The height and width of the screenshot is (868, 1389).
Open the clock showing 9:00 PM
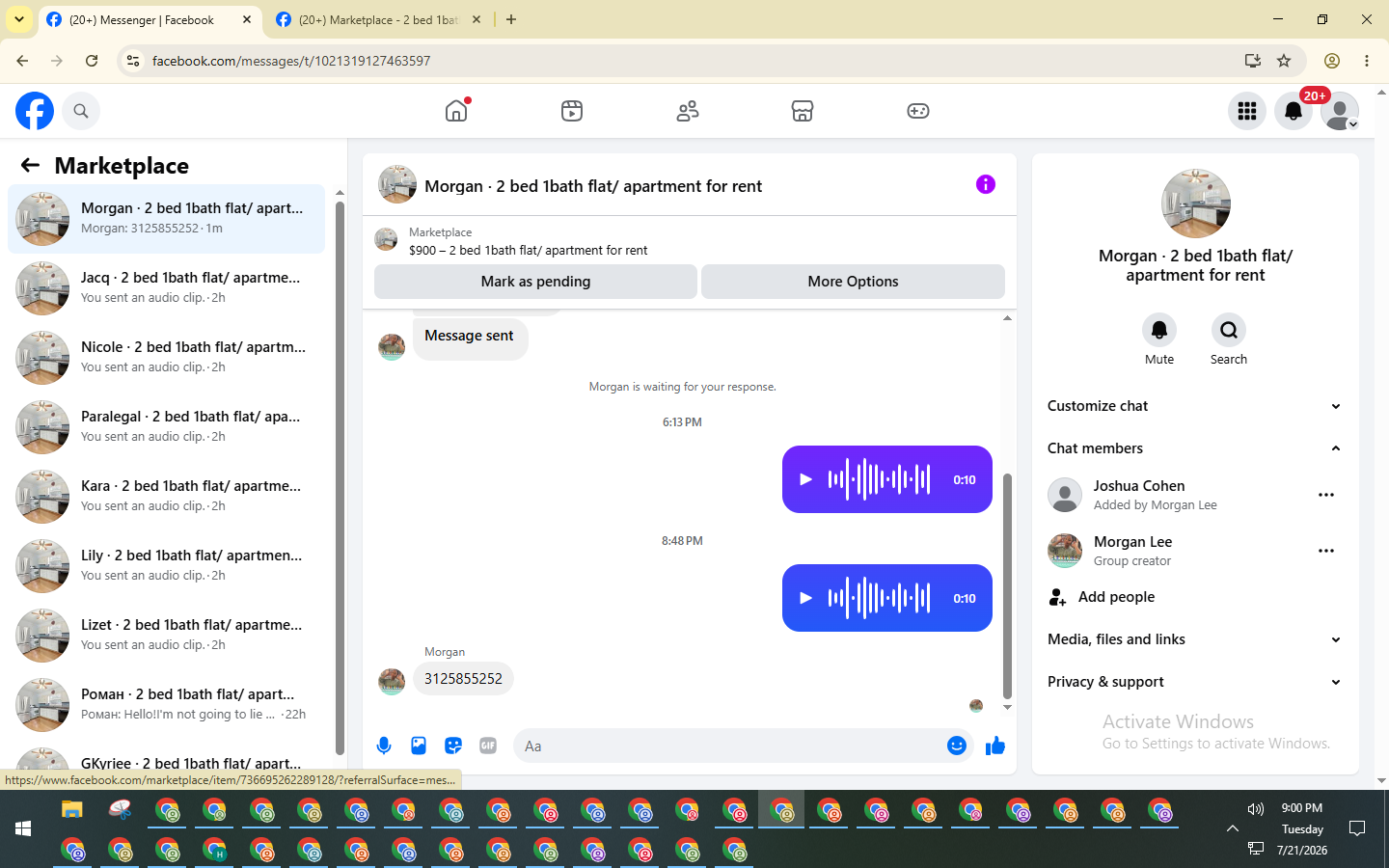(1301, 808)
